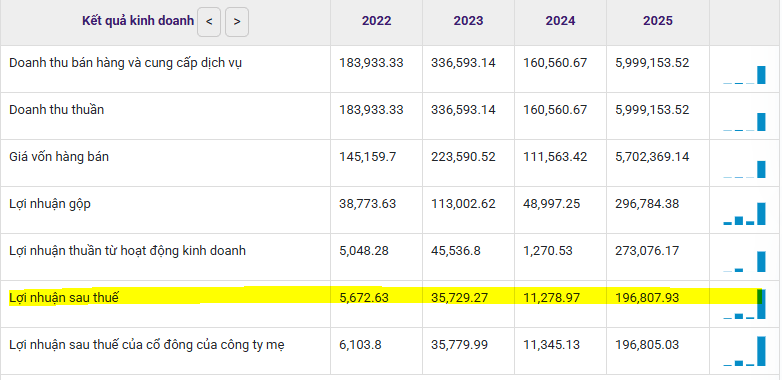Select parent shareholder profit value 35,779.99

(460, 345)
